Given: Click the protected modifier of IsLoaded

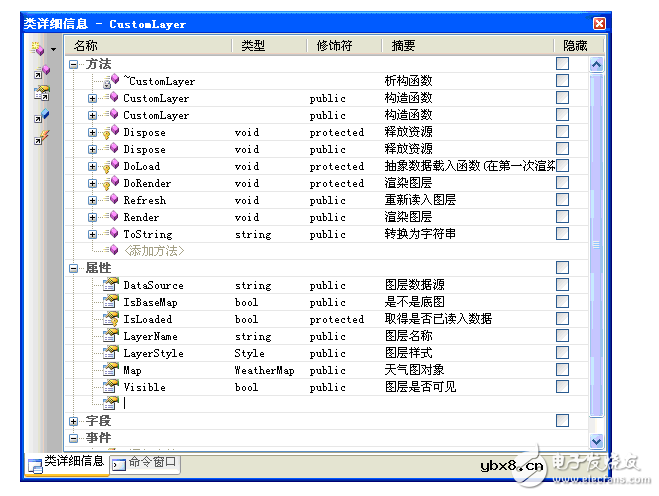Looking at the screenshot, I should 337,319.
